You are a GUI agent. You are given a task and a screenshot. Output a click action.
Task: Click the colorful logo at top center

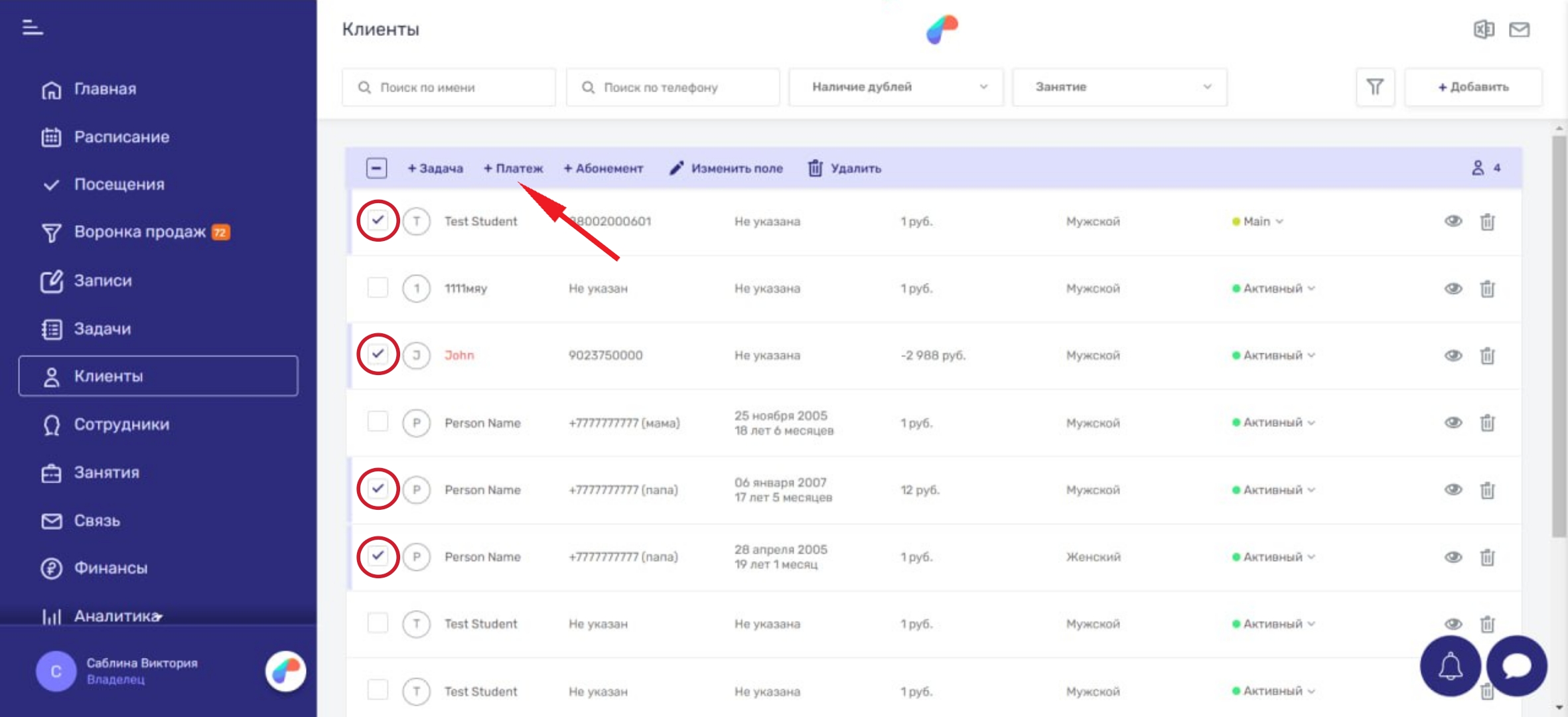[x=942, y=30]
